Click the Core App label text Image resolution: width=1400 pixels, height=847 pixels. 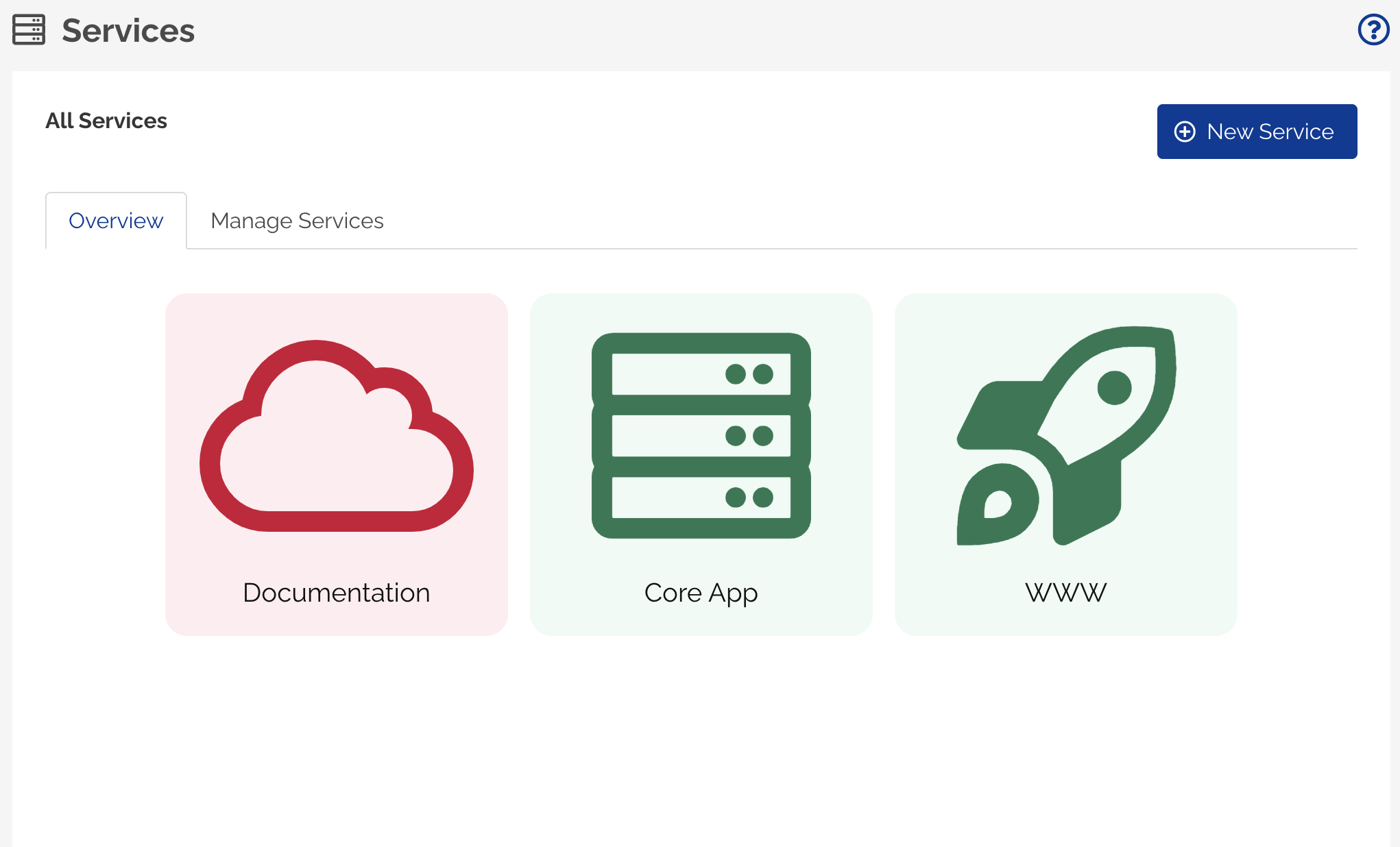click(x=700, y=593)
